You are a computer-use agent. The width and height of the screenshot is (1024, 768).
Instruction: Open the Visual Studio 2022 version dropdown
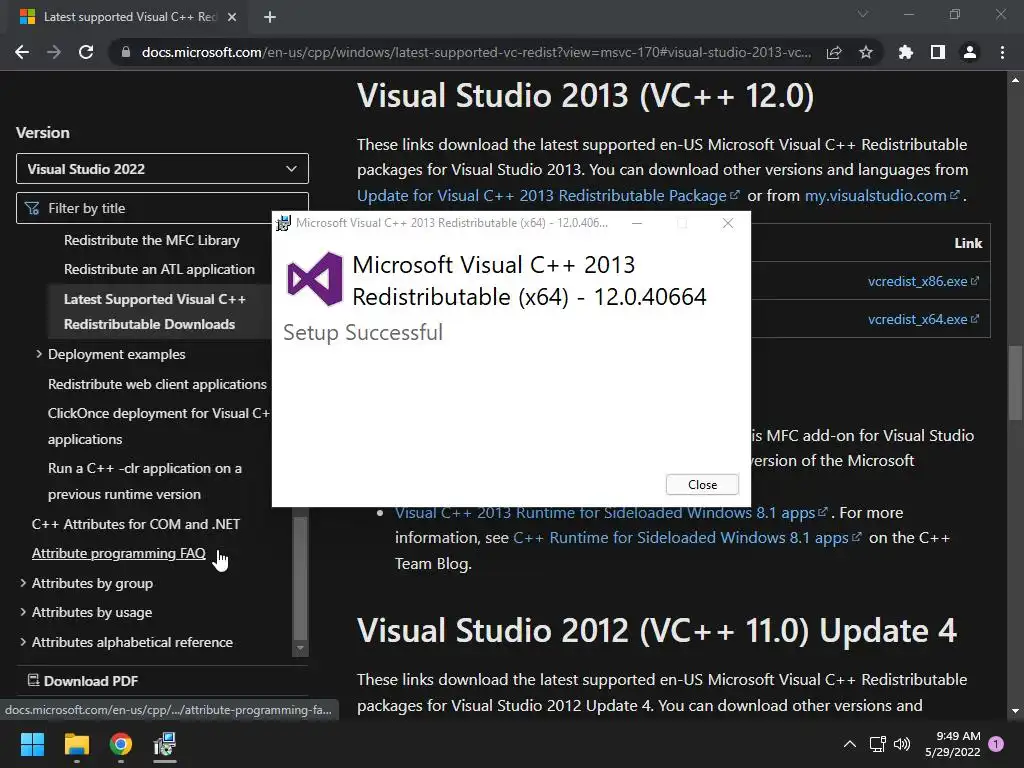click(x=162, y=169)
